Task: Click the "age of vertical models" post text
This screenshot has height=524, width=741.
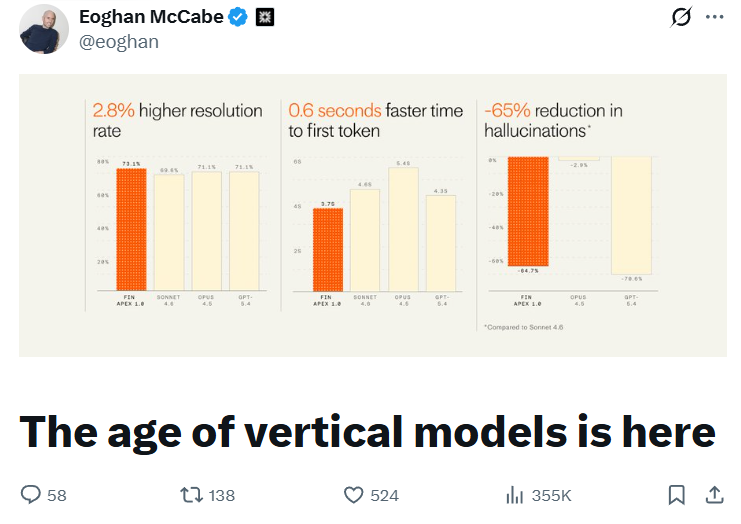Action: (x=368, y=431)
